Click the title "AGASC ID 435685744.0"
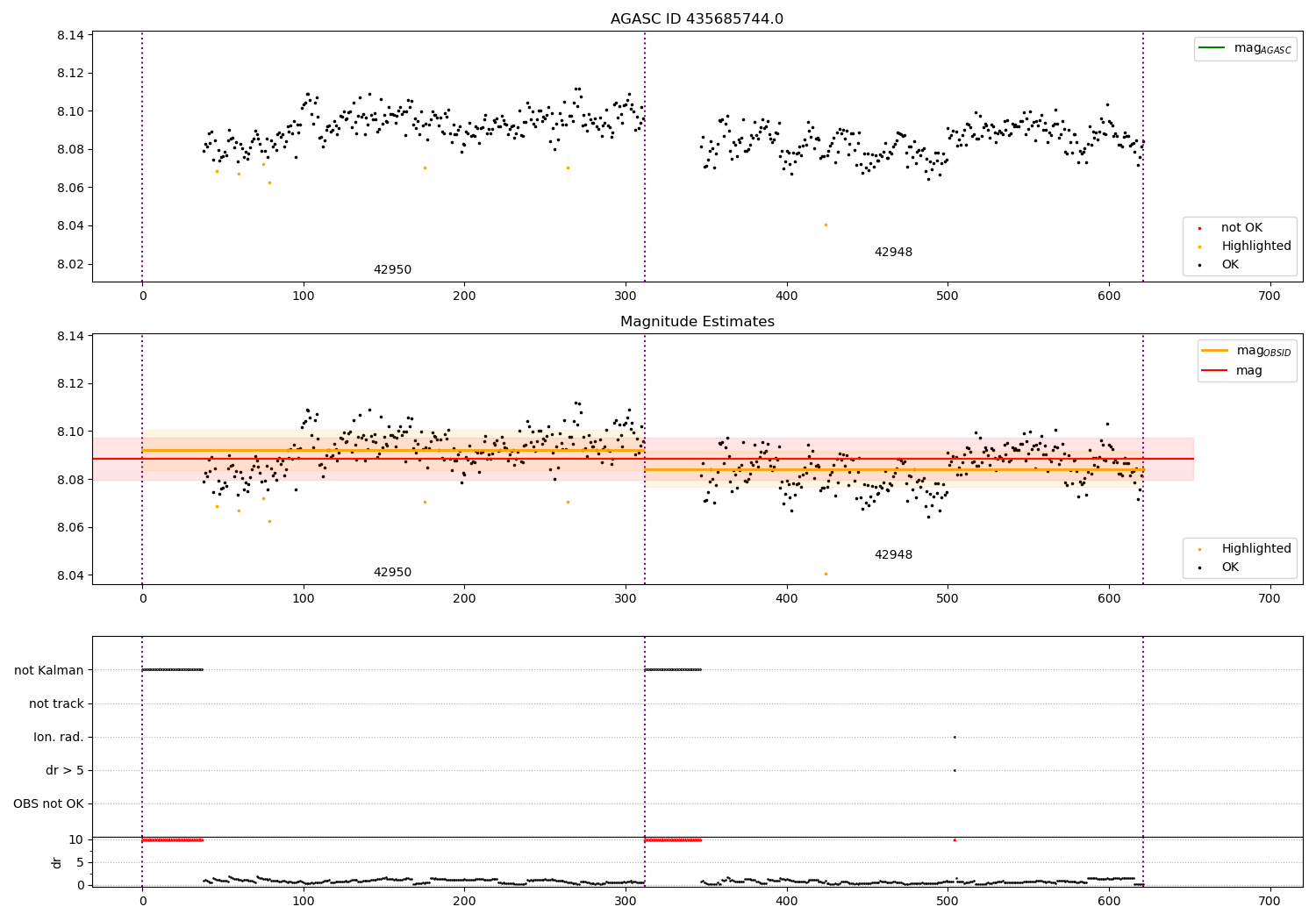The image size is (1316, 921). (x=697, y=19)
